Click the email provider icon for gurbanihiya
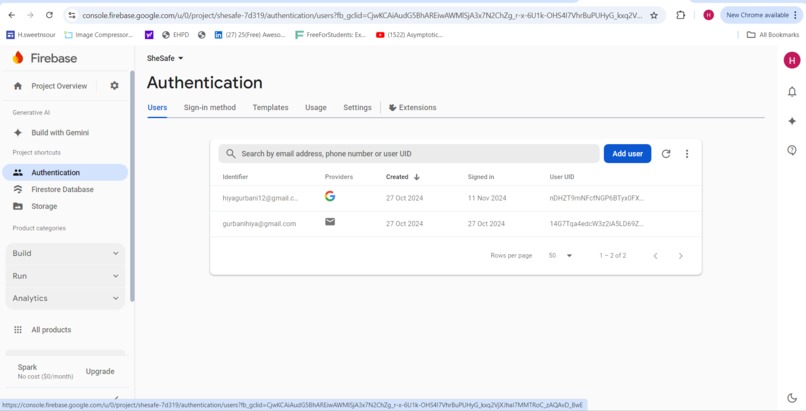This screenshot has height=411, width=806. click(x=330, y=221)
